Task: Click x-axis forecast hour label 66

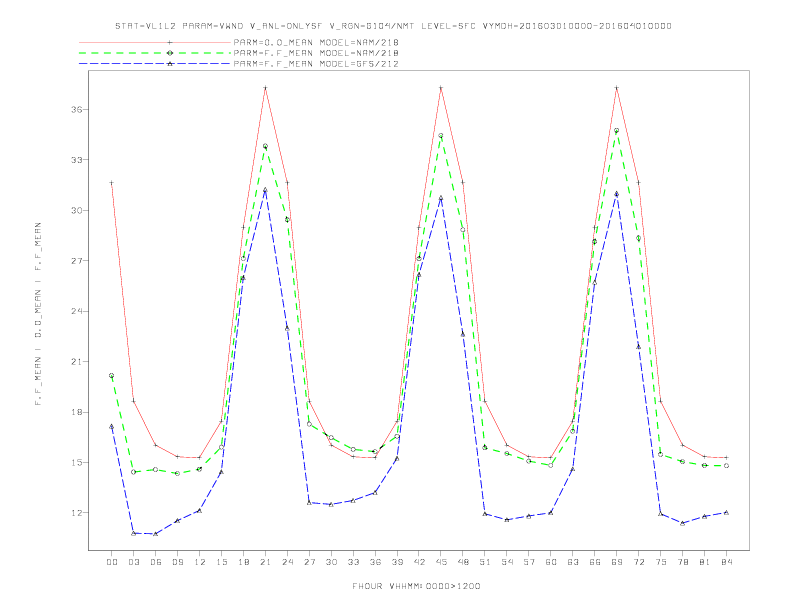Action: (x=595, y=562)
